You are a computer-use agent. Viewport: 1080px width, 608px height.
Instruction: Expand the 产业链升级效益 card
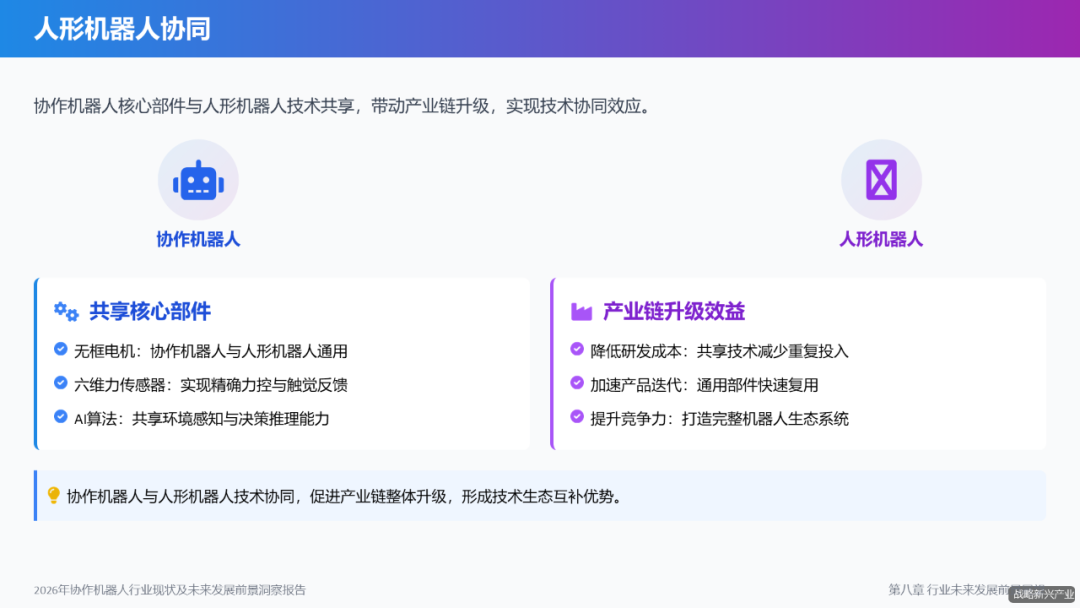click(800, 362)
